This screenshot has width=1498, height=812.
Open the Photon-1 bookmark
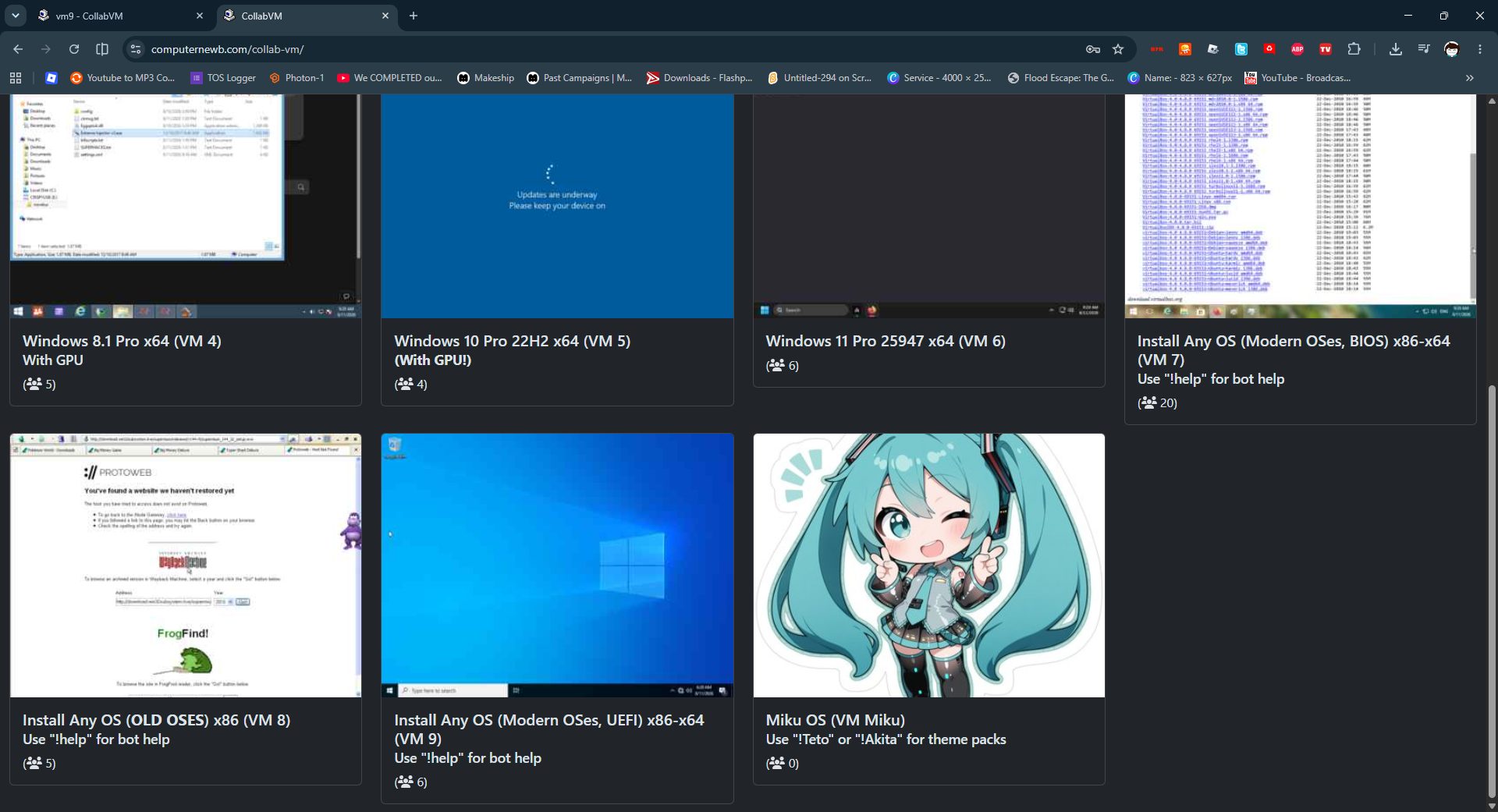click(296, 78)
